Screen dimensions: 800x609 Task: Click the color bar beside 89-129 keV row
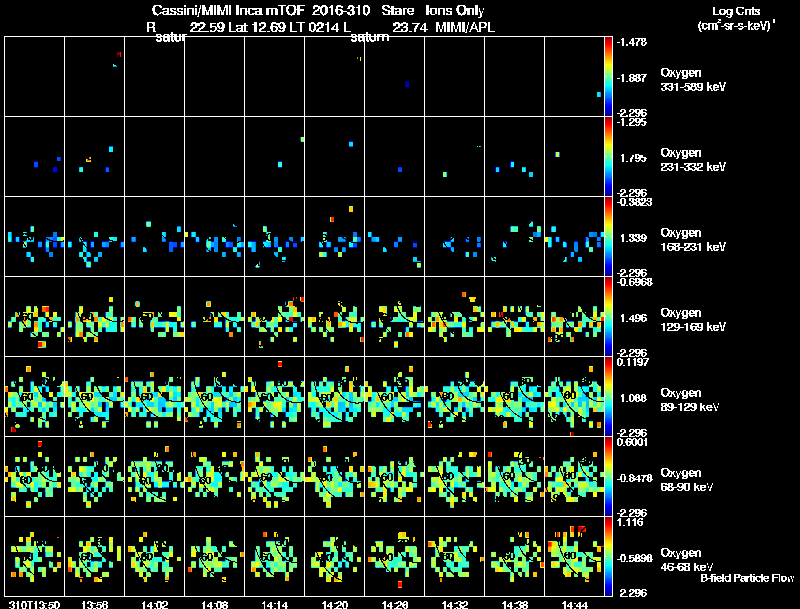tap(608, 396)
